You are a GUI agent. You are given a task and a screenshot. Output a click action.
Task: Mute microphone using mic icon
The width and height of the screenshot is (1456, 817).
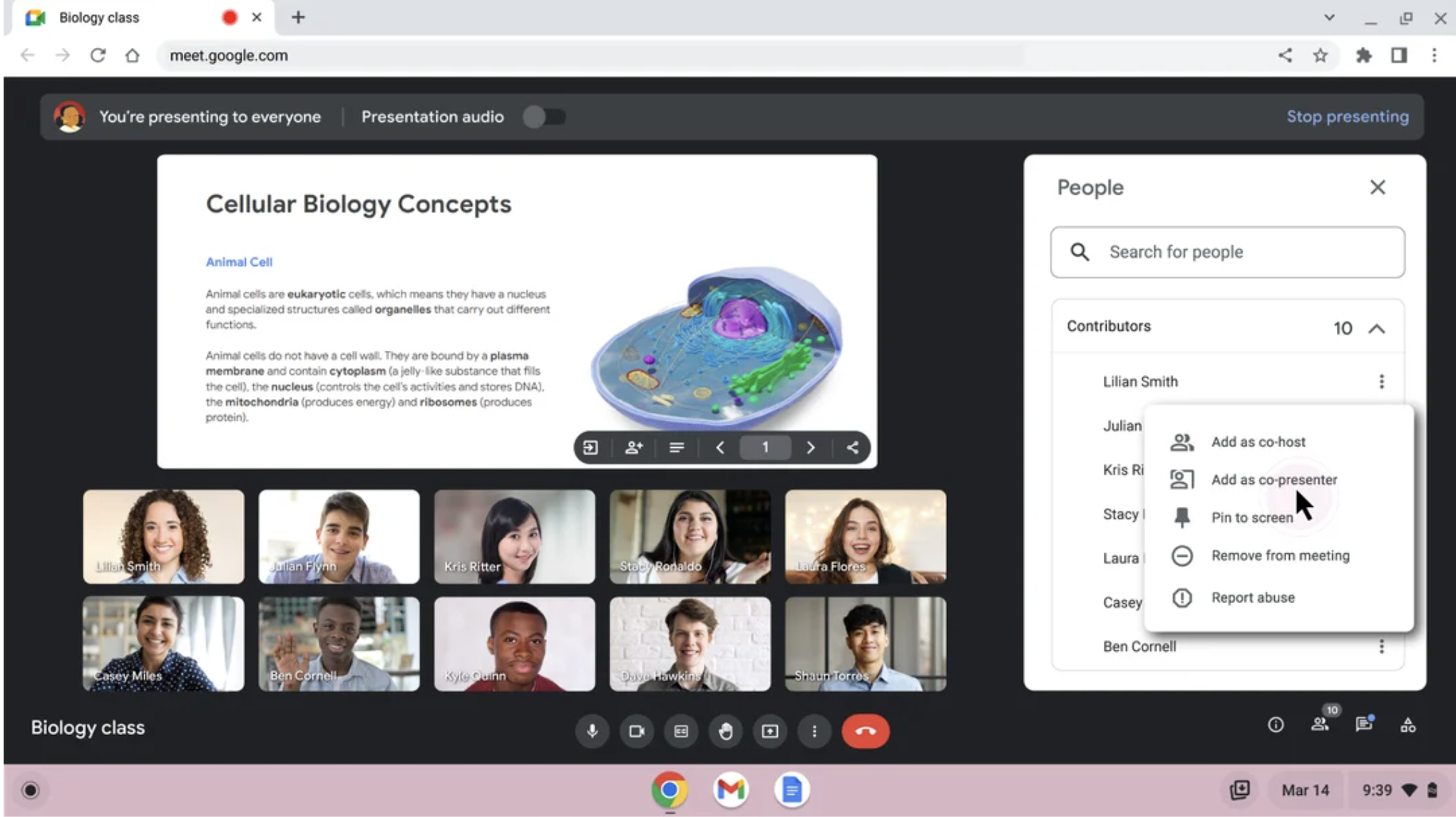(x=590, y=731)
